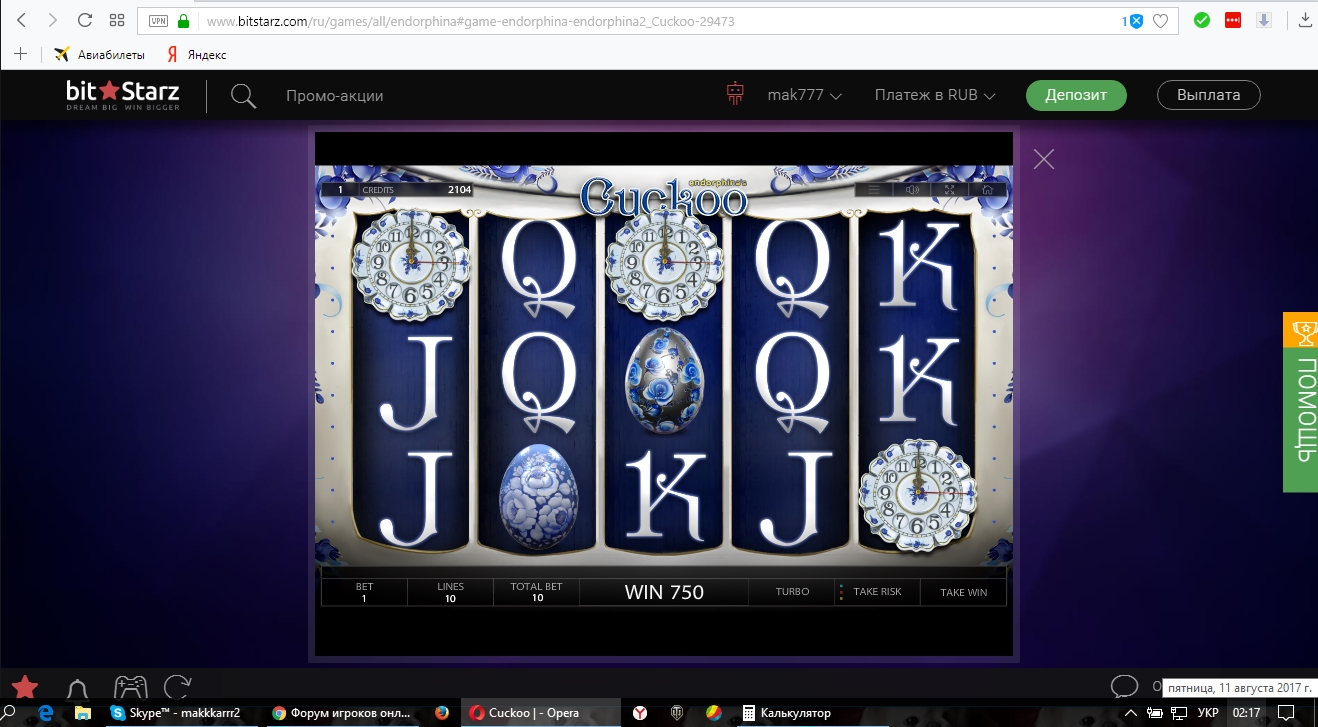This screenshot has width=1318, height=727.
Task: Open the slot game menu icon
Action: (874, 190)
